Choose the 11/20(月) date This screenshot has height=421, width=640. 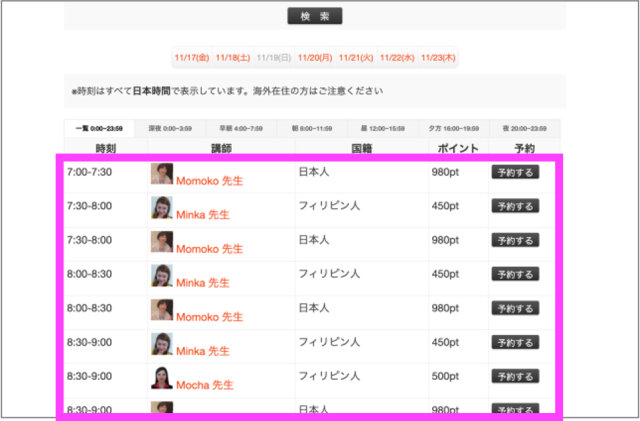[315, 58]
